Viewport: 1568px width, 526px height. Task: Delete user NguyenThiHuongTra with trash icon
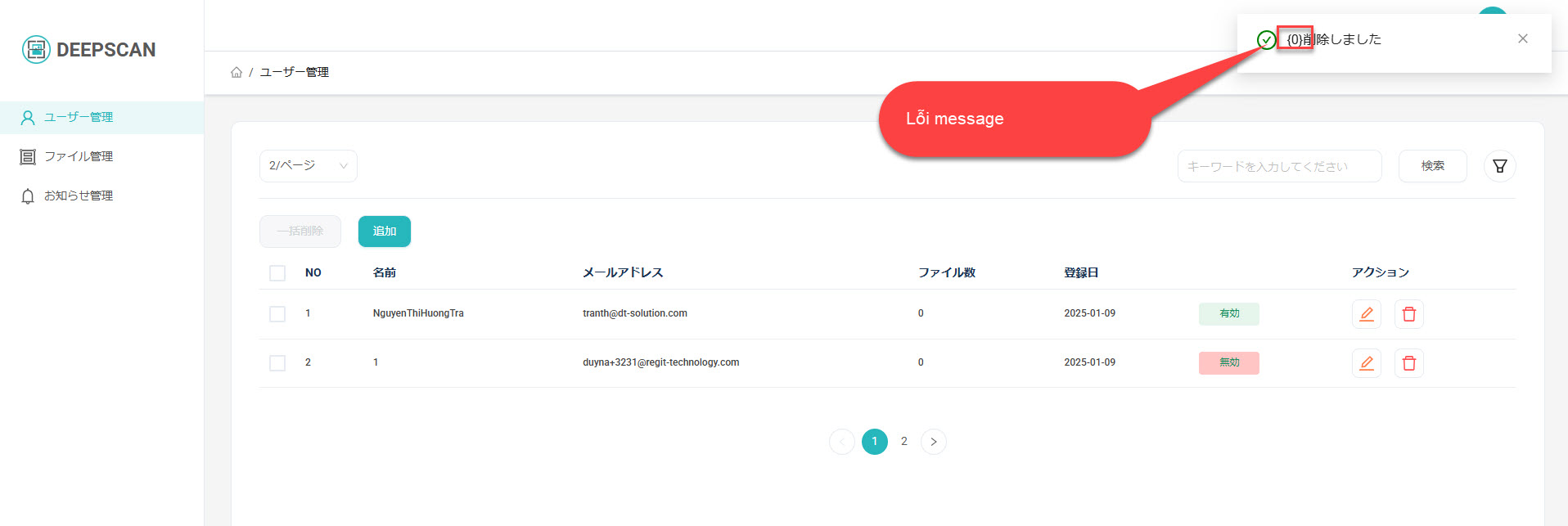coord(1408,314)
